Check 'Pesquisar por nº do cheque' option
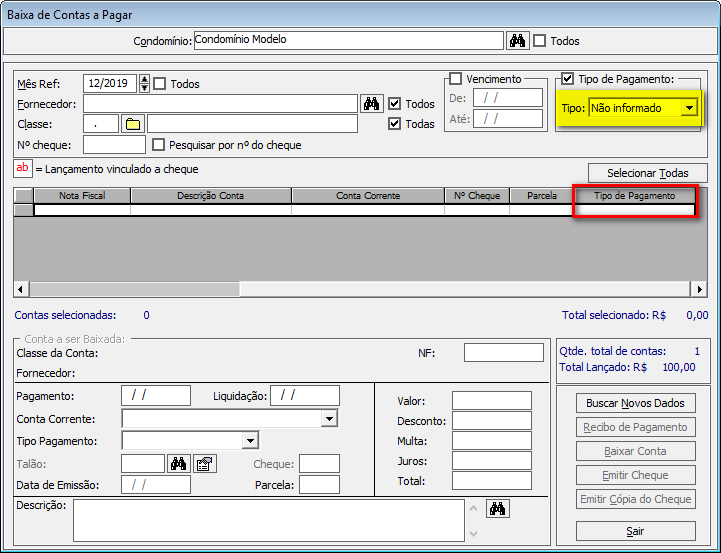The width and height of the screenshot is (721, 553). [158, 145]
